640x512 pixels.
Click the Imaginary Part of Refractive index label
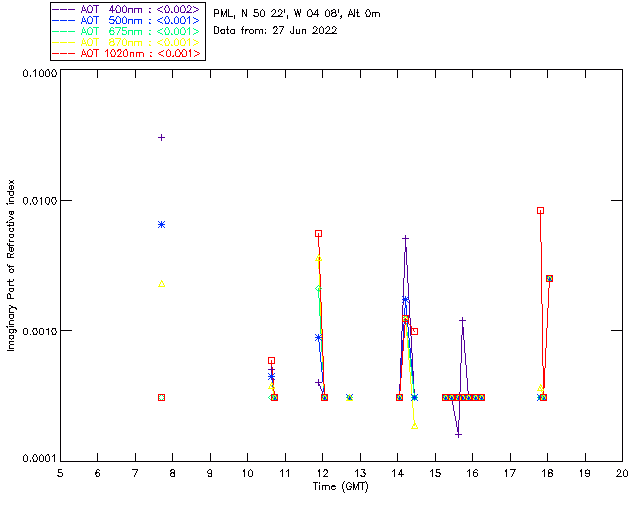click(x=11, y=265)
